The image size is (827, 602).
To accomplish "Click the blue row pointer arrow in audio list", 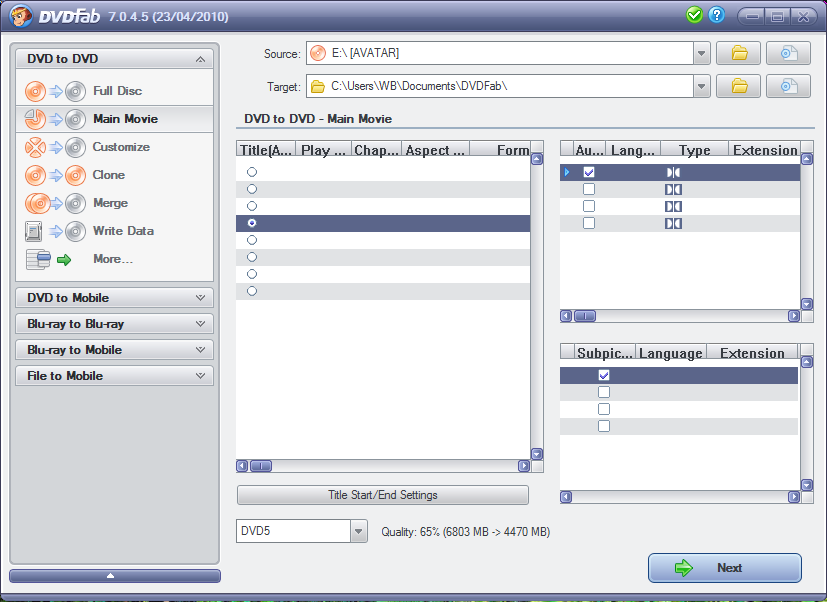I will pyautogui.click(x=567, y=172).
